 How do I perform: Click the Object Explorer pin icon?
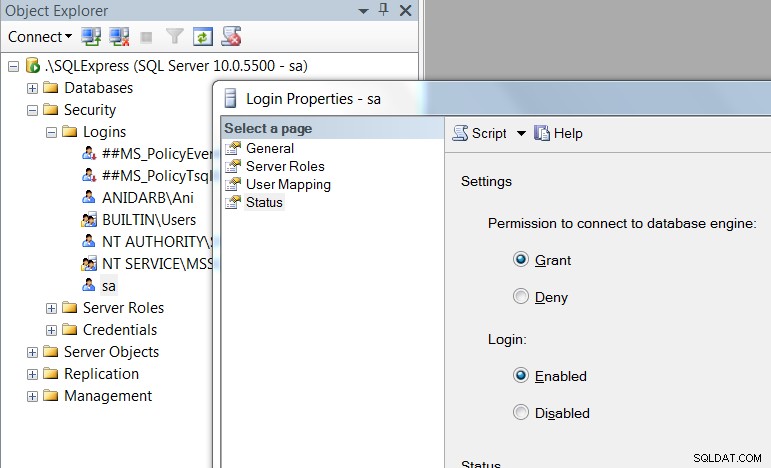coord(384,9)
